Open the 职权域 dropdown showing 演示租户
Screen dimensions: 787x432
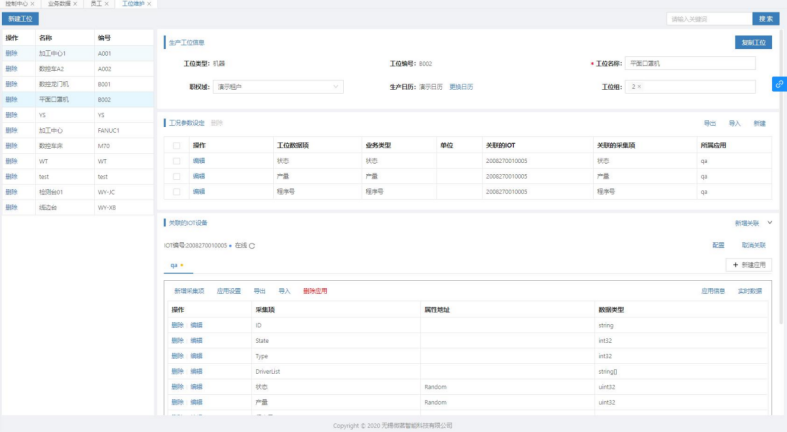click(279, 87)
